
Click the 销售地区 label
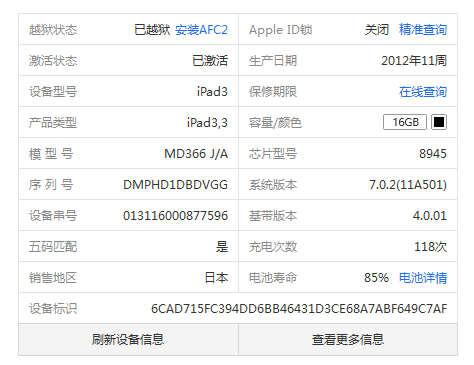[x=53, y=278]
